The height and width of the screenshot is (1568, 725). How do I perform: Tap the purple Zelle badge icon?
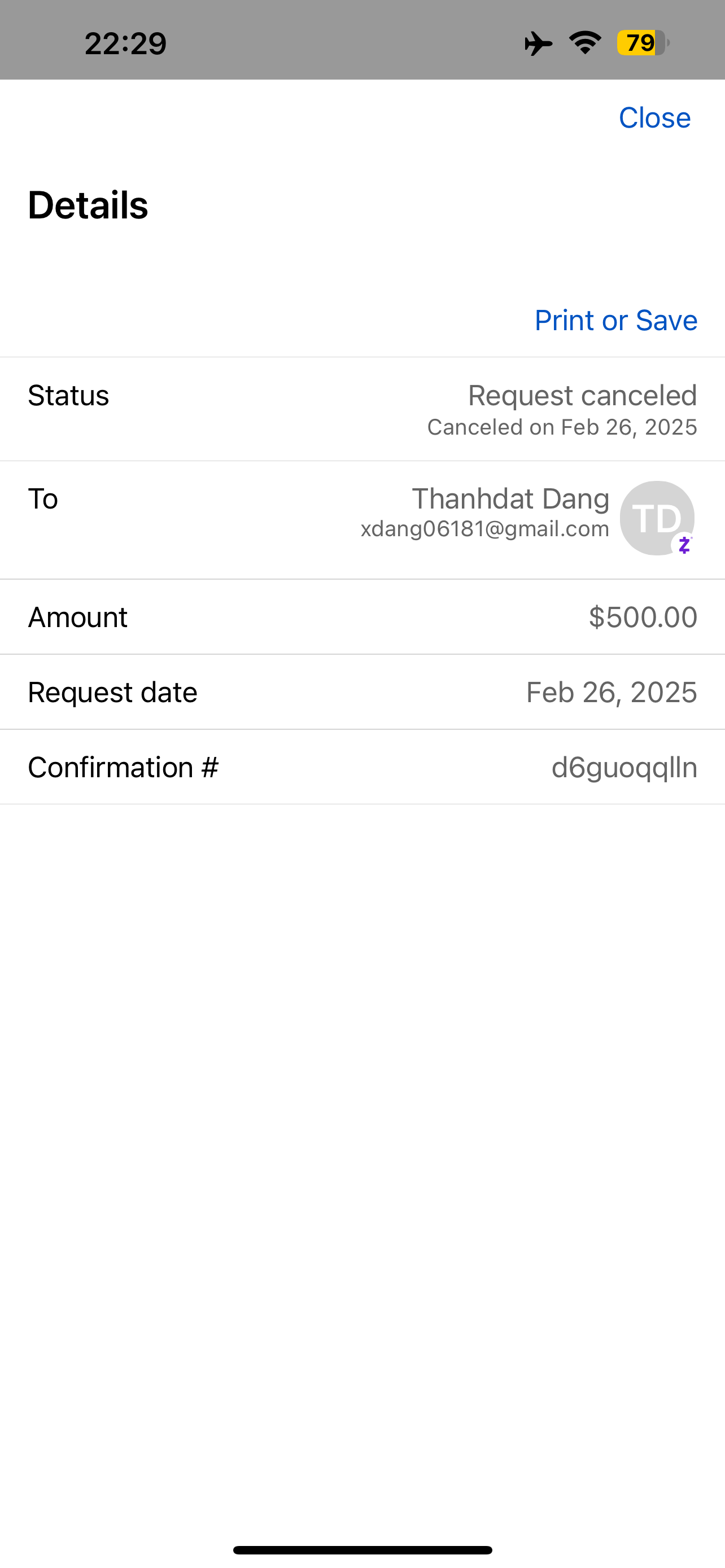point(684,545)
